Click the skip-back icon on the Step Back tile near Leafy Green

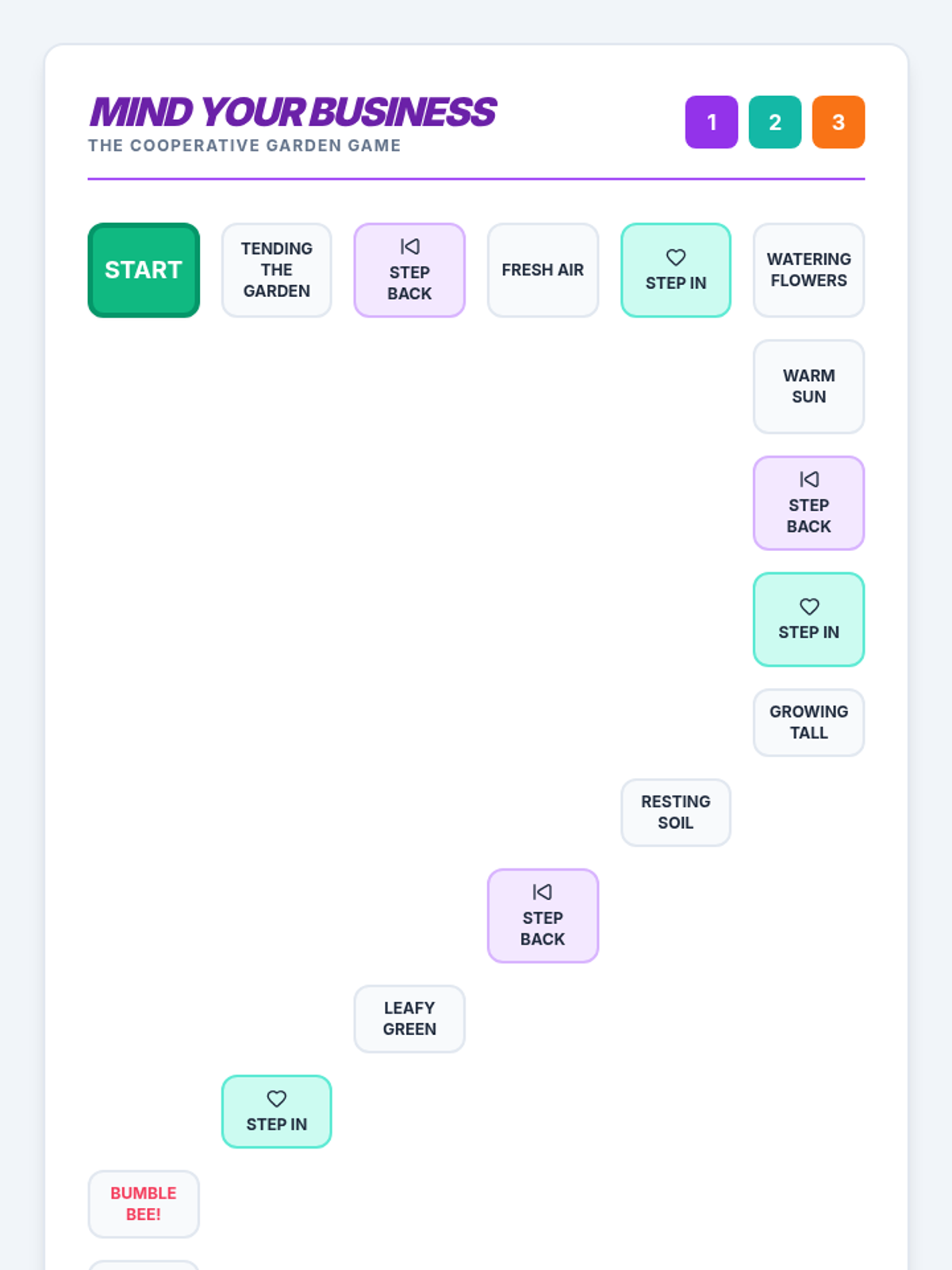[543, 892]
